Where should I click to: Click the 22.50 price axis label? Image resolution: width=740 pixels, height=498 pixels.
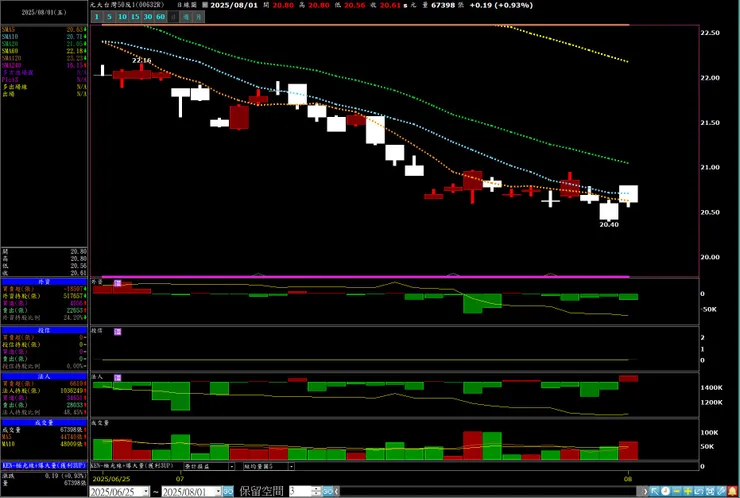click(x=710, y=33)
